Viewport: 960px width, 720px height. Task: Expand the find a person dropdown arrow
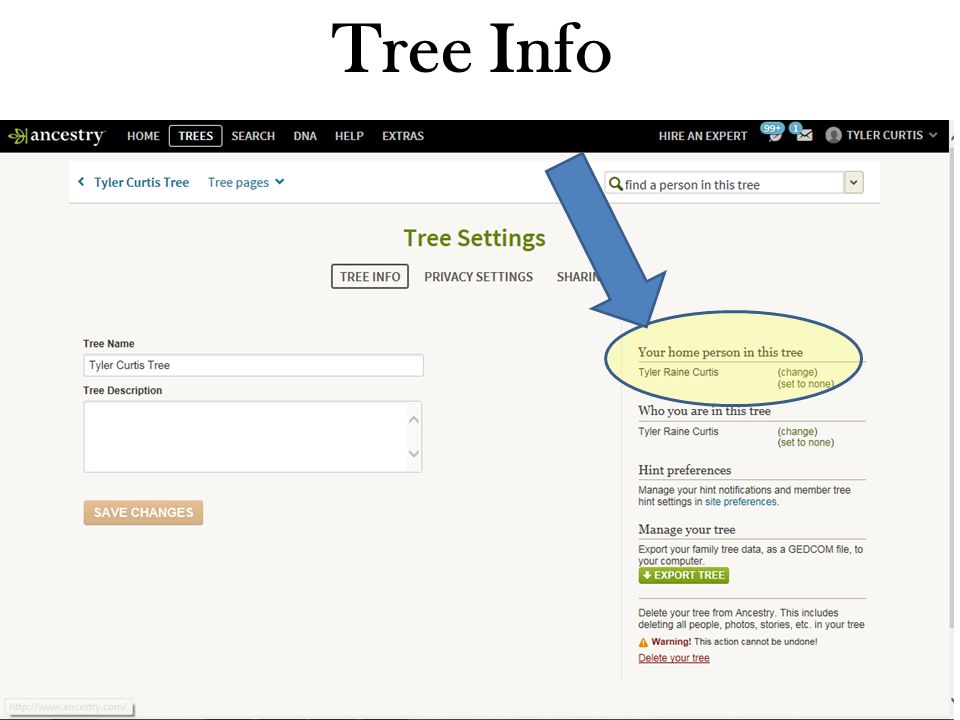[854, 182]
